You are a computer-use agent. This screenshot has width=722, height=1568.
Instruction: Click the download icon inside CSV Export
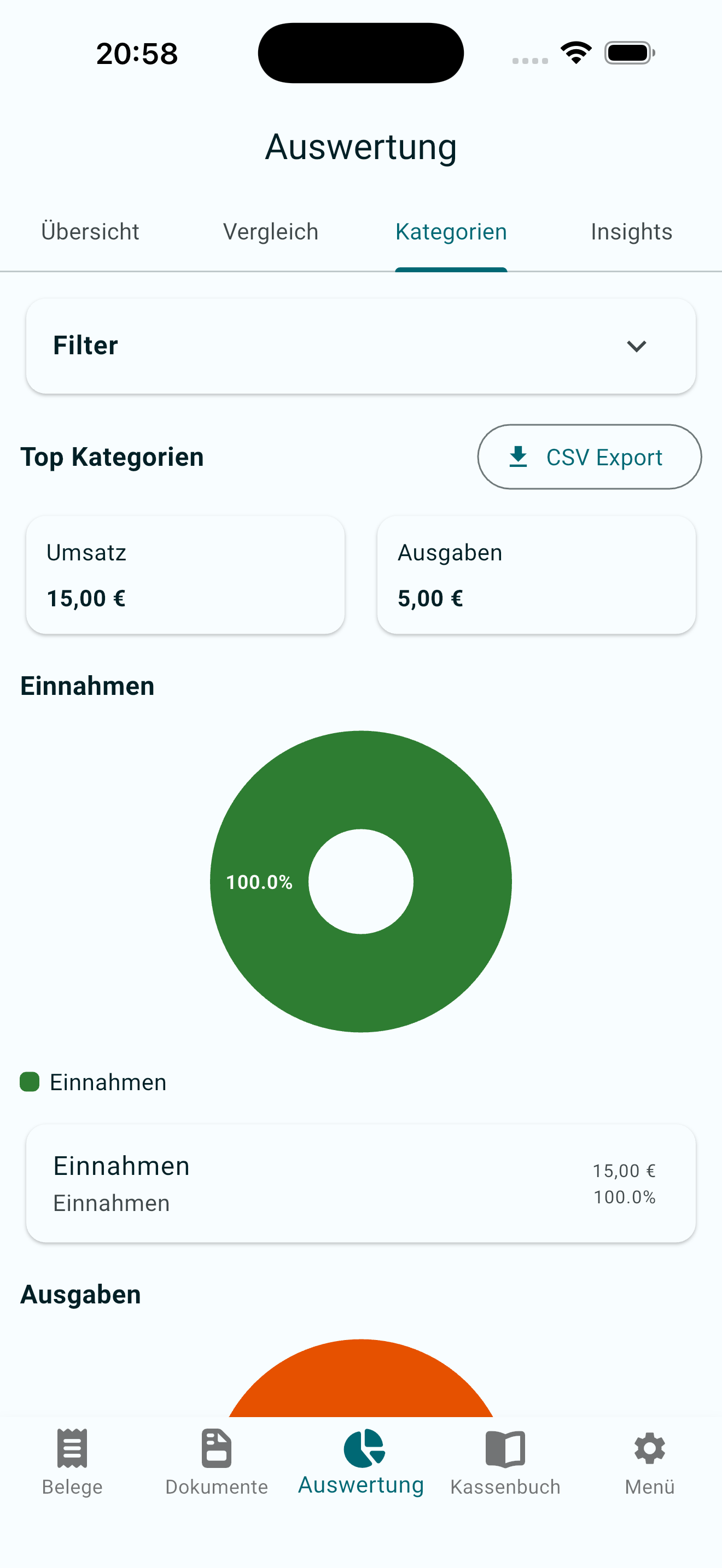pos(517,457)
